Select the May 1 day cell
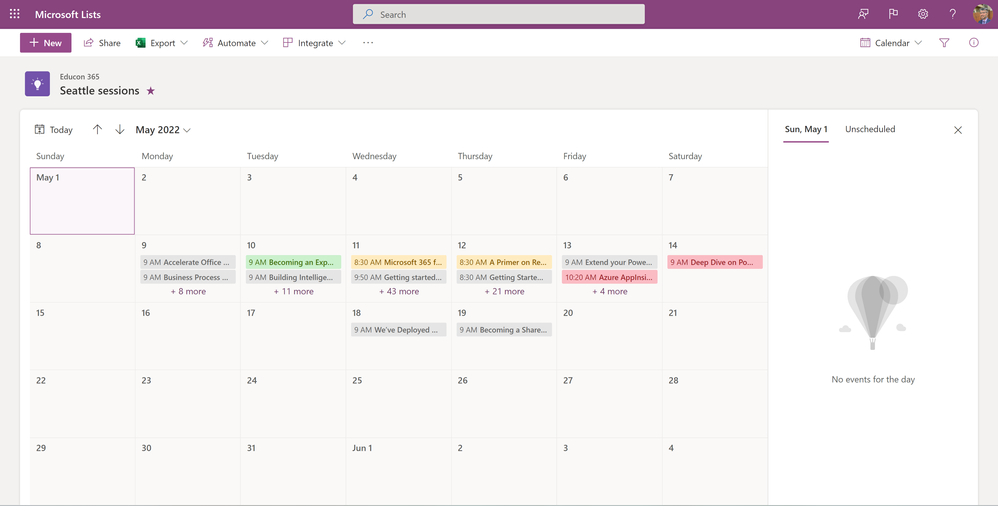 click(82, 201)
